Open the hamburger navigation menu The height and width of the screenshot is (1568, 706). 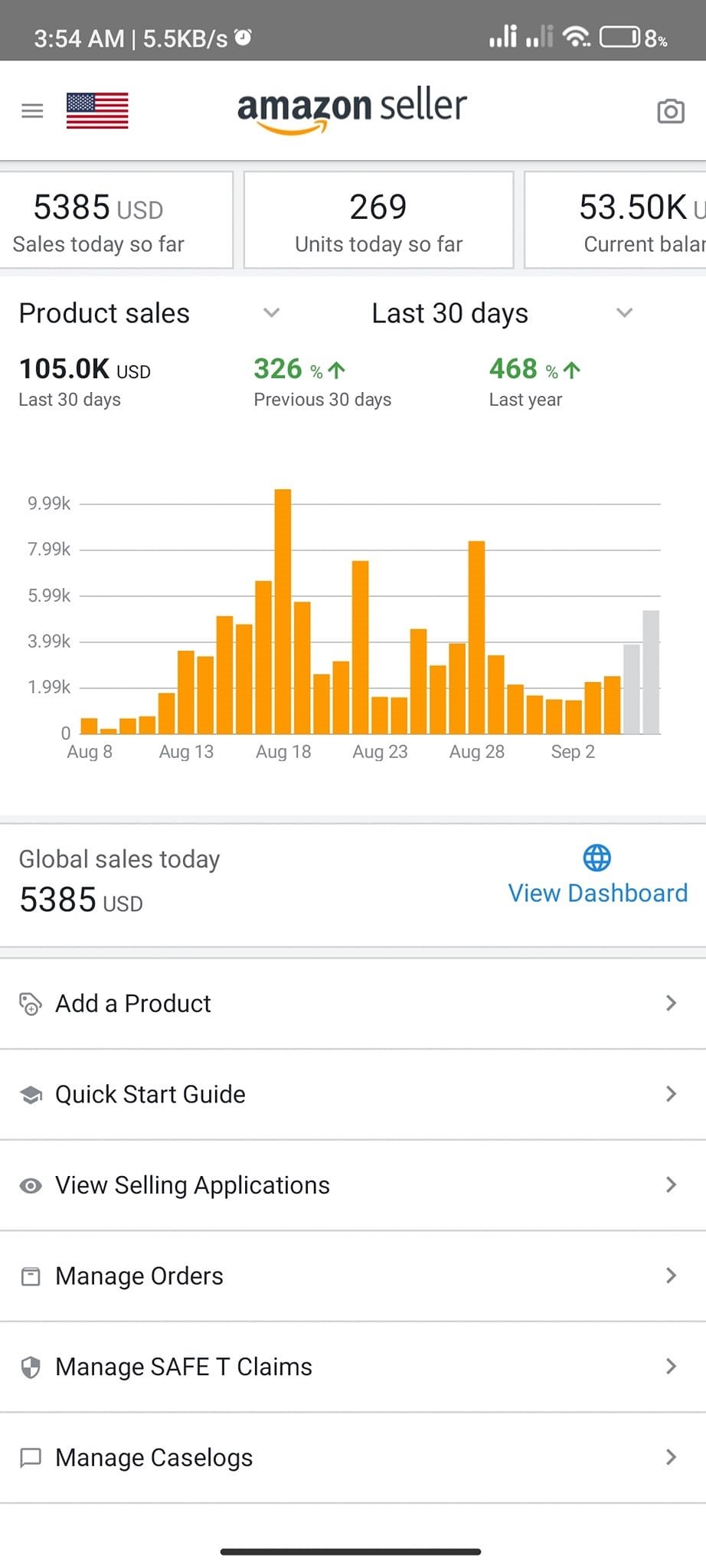click(32, 111)
